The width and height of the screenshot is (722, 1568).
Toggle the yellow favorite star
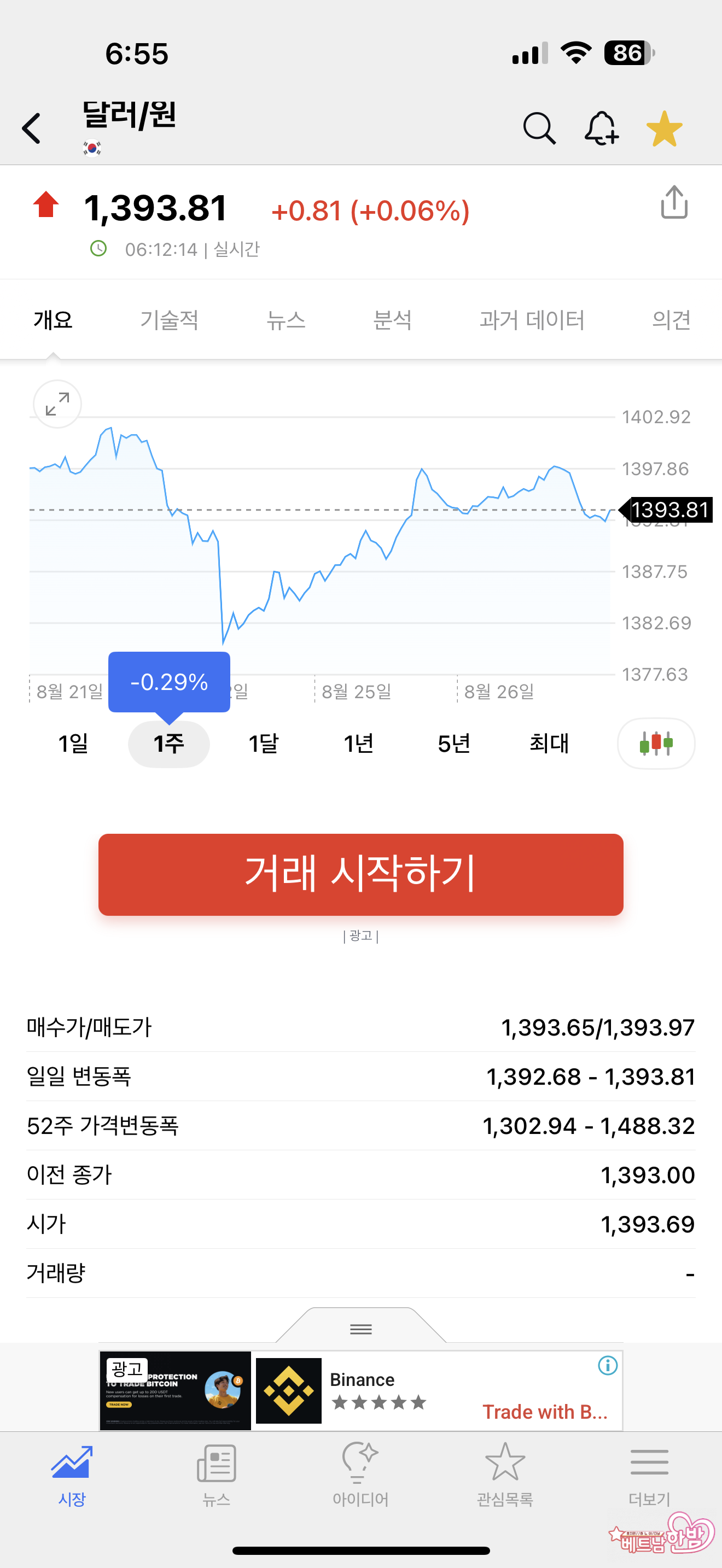pyautogui.click(x=664, y=128)
